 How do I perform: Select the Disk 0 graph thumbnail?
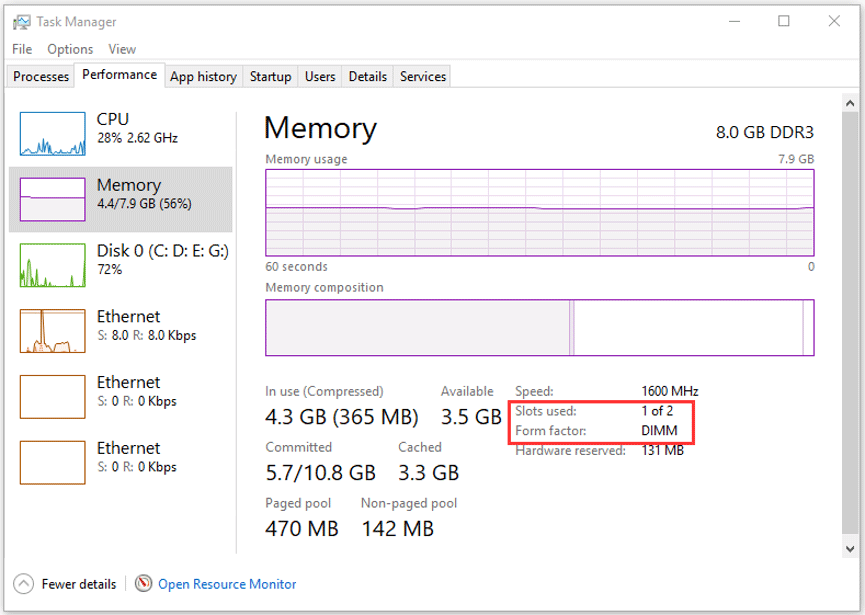click(52, 265)
